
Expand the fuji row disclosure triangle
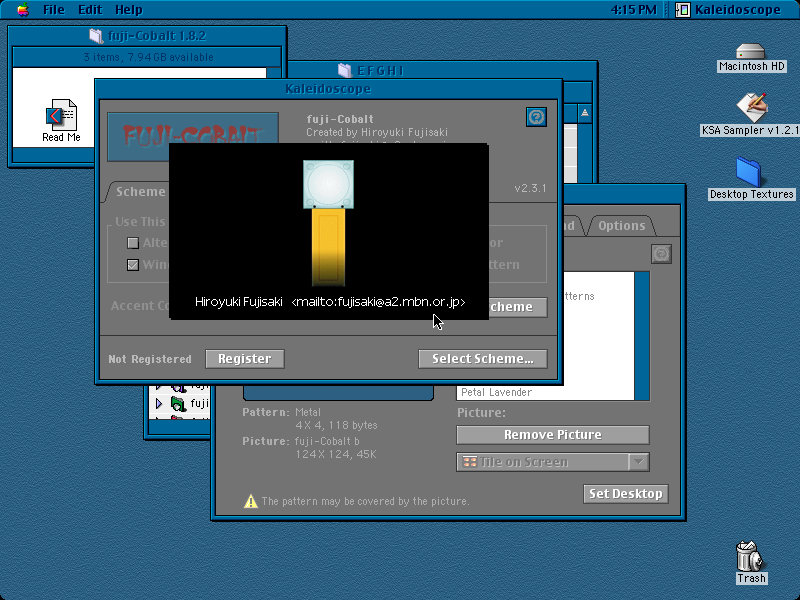159,404
